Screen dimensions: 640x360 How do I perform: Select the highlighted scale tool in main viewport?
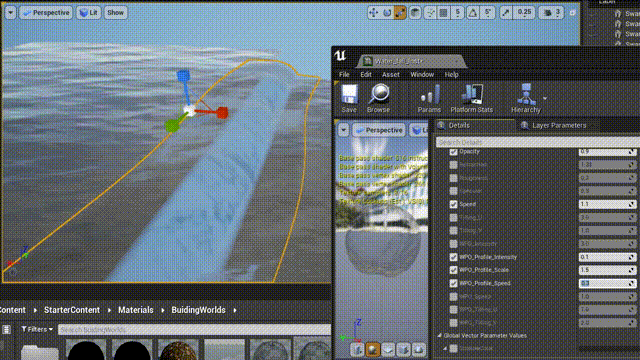coord(400,13)
